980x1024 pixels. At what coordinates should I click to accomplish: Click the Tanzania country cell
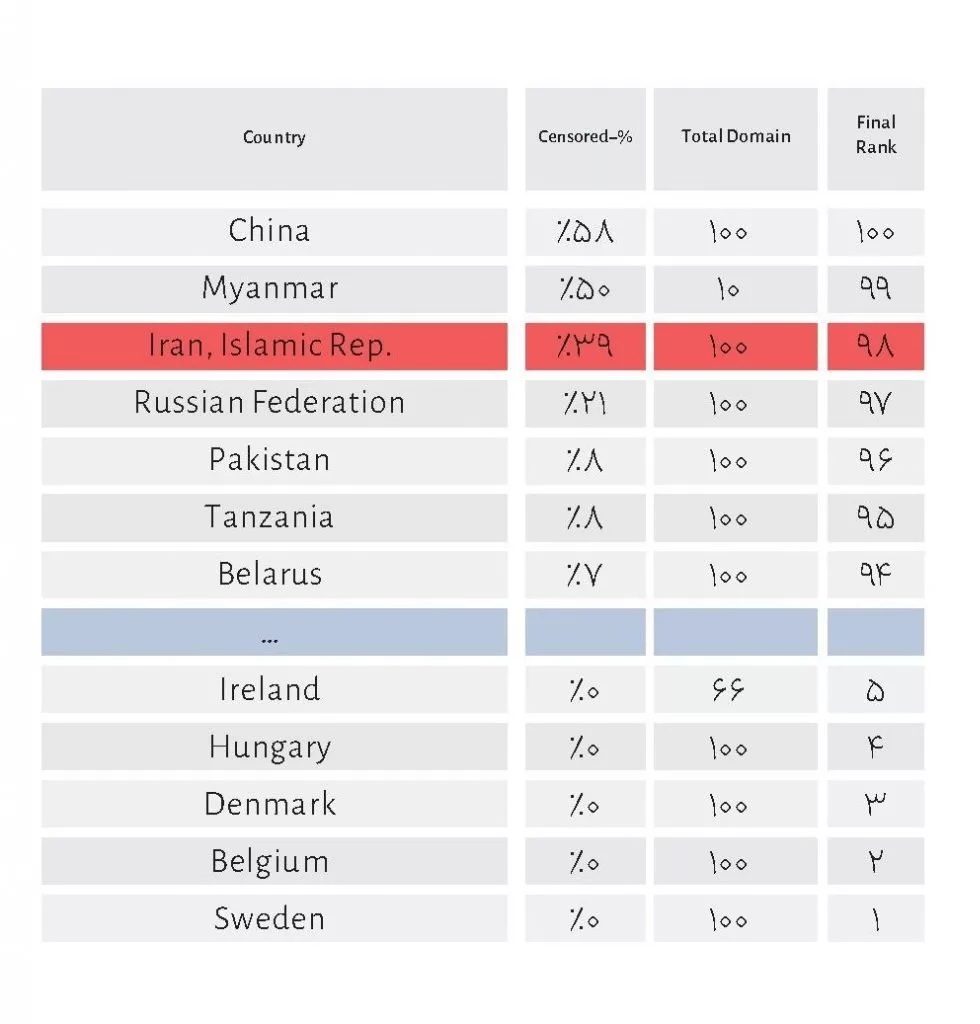[270, 517]
